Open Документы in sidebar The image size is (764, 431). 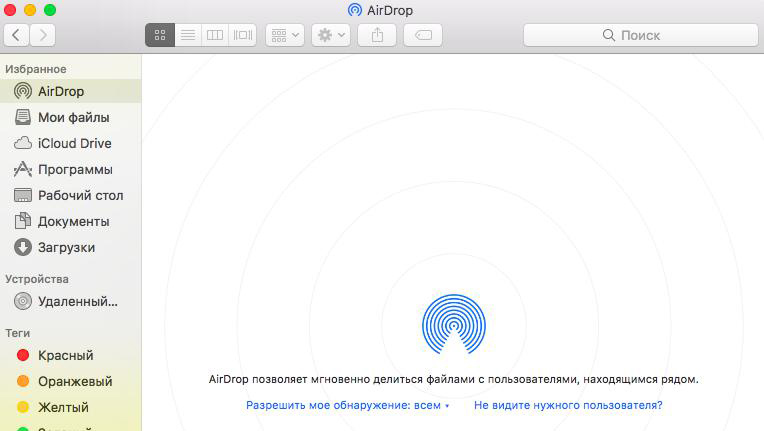[71, 222]
